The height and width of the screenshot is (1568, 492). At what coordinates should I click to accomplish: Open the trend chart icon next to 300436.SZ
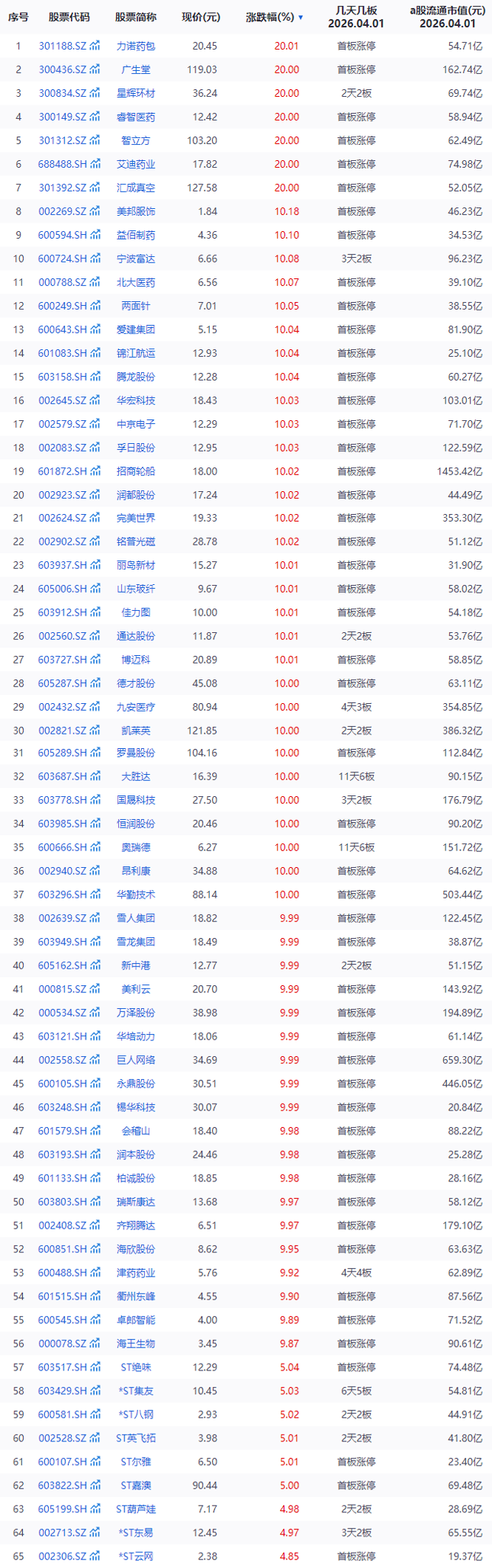[x=95, y=70]
